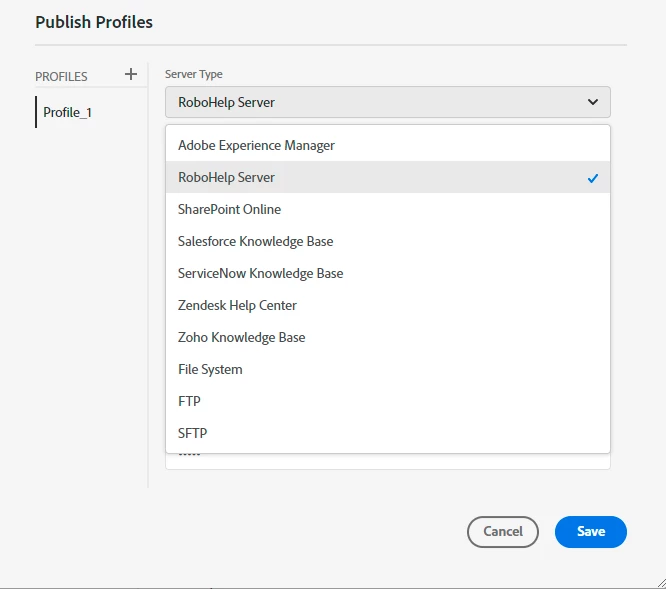Viewport: 666px width, 589px height.
Task: Select Adobe Experience Manager option
Action: pyautogui.click(x=257, y=145)
